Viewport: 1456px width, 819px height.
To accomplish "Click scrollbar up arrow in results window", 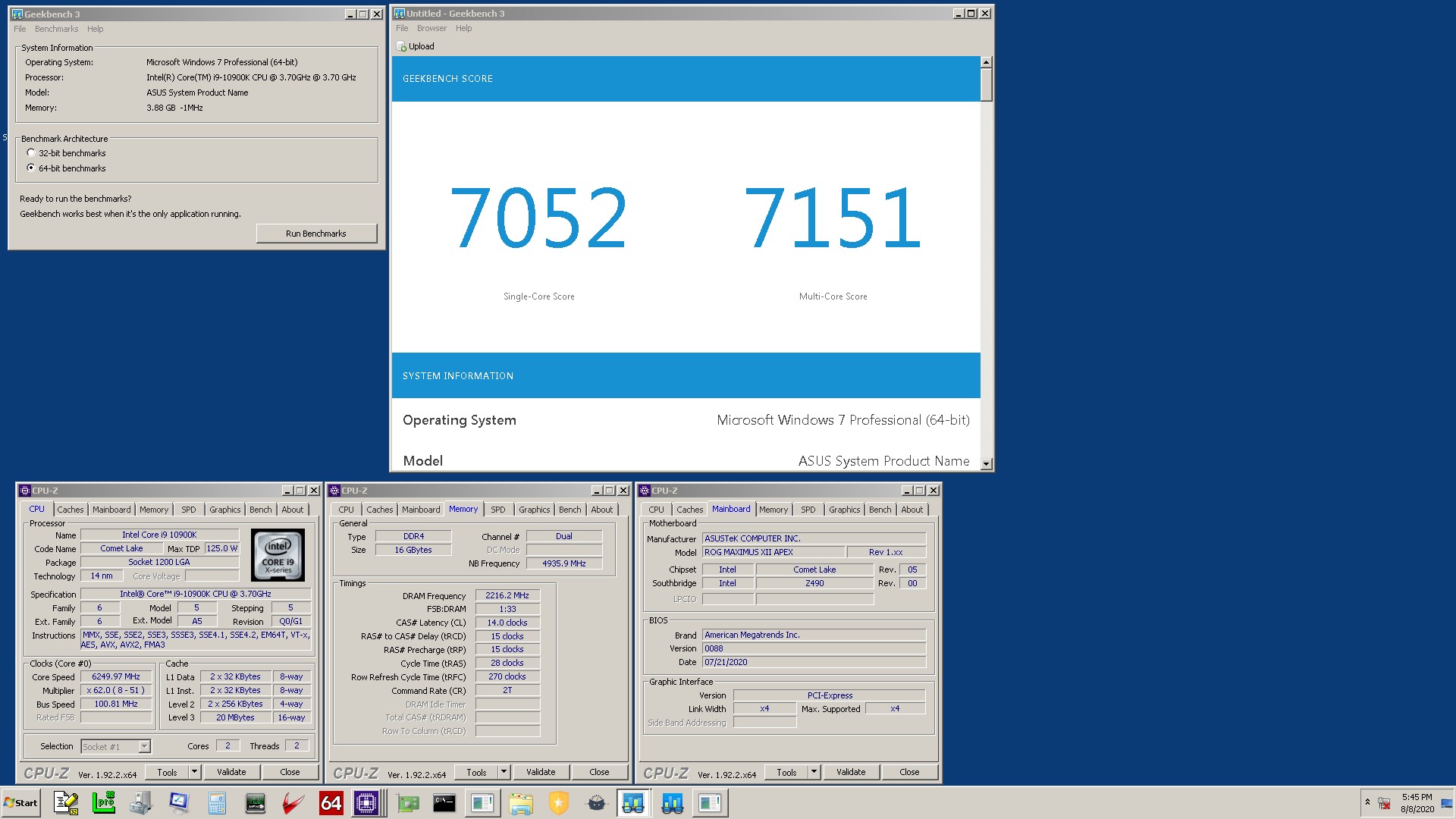I will tap(986, 62).
